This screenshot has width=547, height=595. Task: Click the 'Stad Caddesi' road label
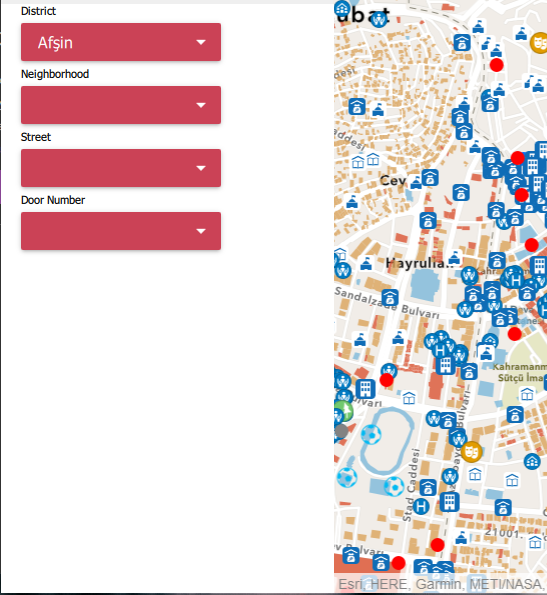(x=411, y=485)
